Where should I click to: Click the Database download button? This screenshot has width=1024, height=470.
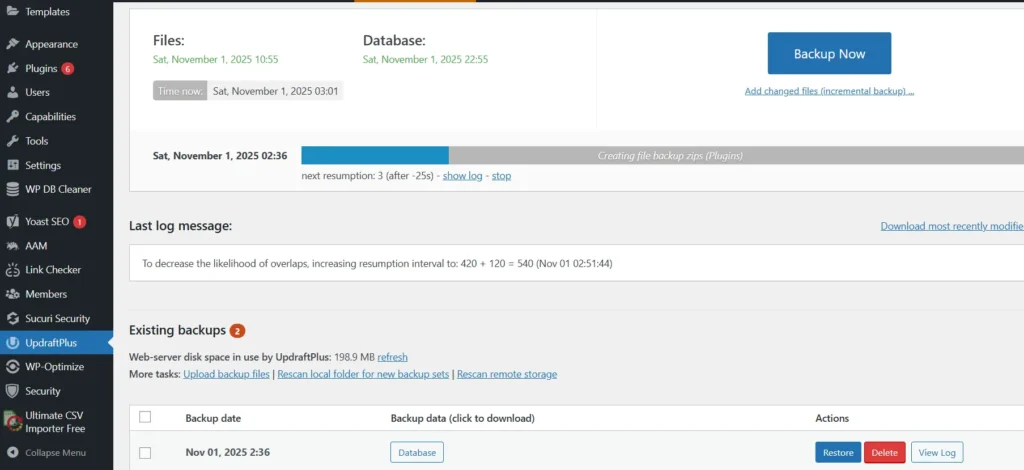[x=417, y=452]
